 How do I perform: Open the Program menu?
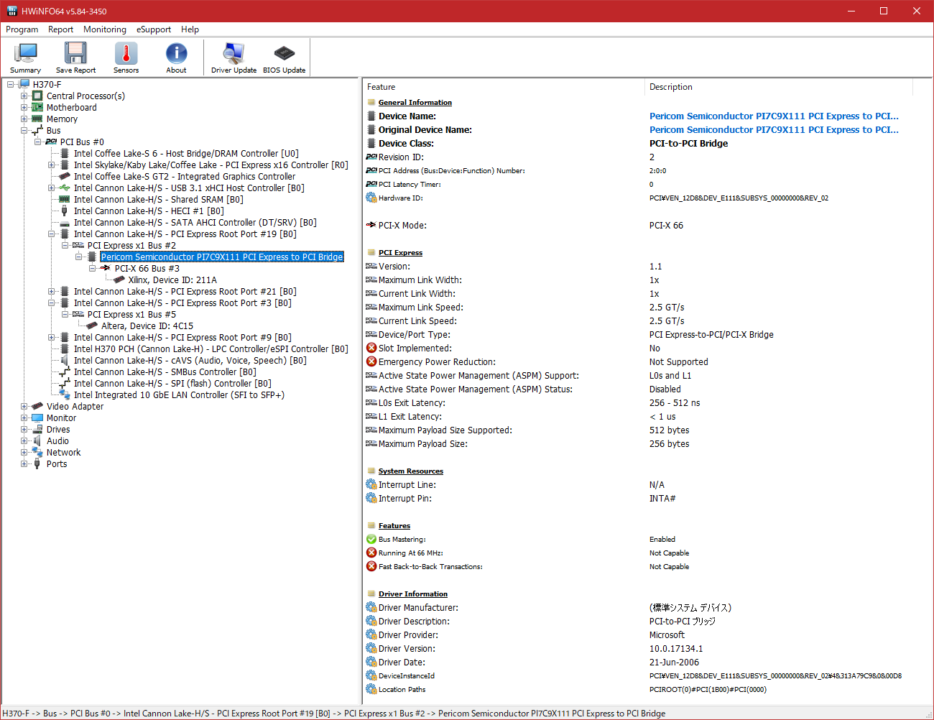coord(22,29)
